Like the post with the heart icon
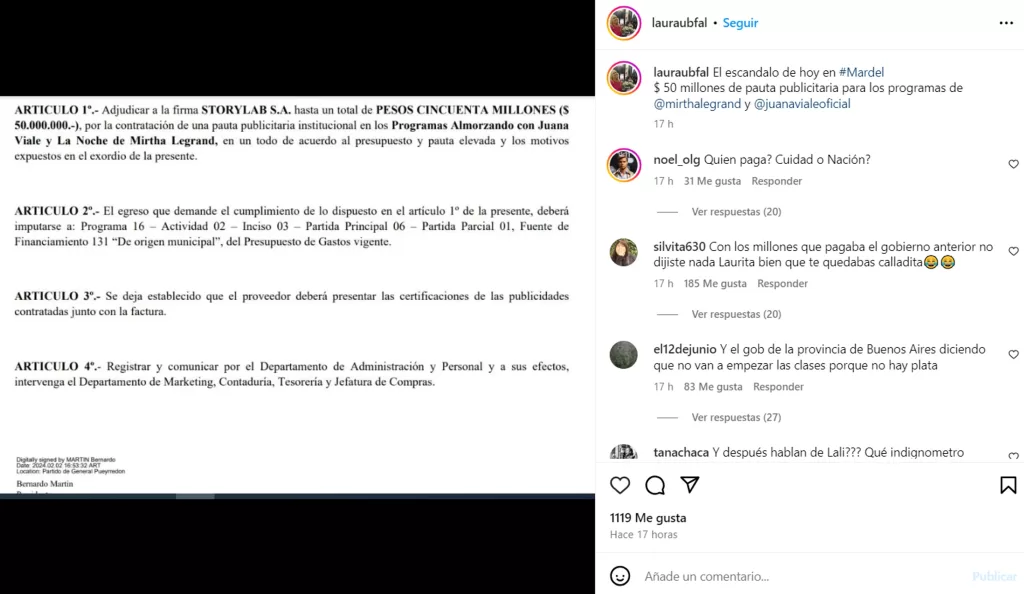 tap(620, 485)
